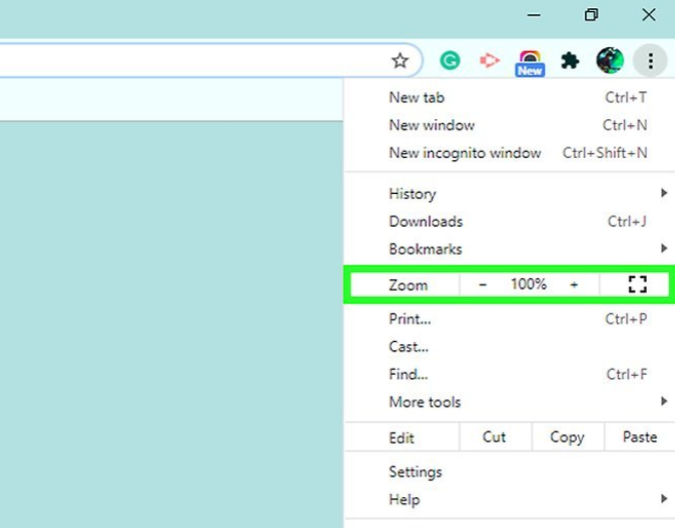This screenshot has height=528, width=675.
Task: Enter full screen mode from Zoom row
Action: pyautogui.click(x=637, y=285)
